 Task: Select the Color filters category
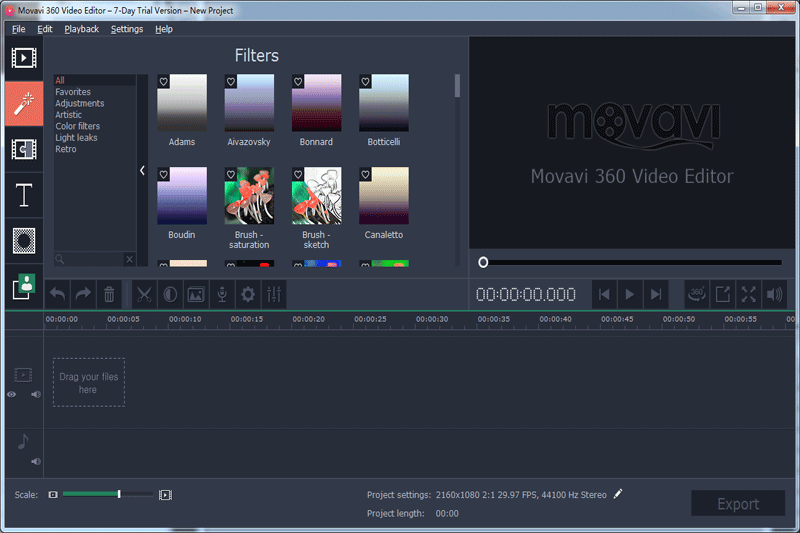[x=78, y=126]
